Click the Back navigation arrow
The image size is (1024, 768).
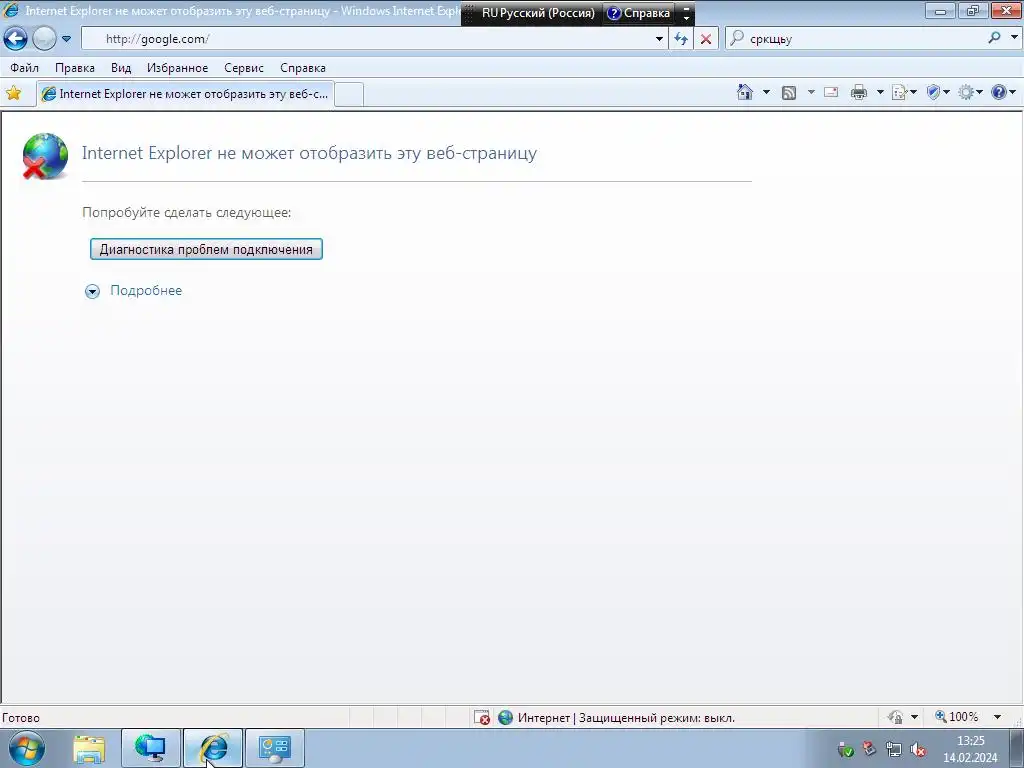pos(16,39)
